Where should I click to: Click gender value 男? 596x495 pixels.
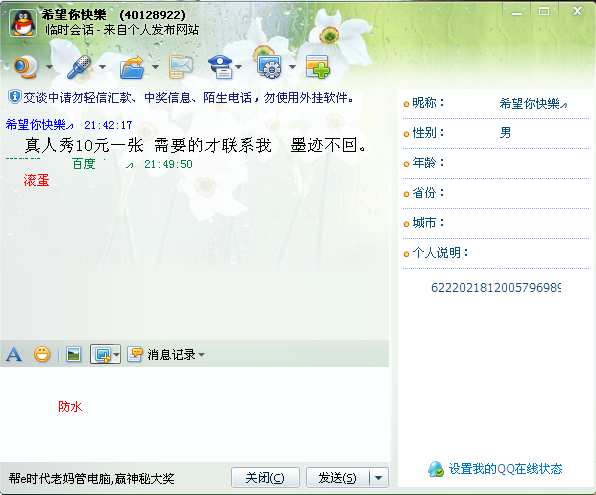[505, 133]
